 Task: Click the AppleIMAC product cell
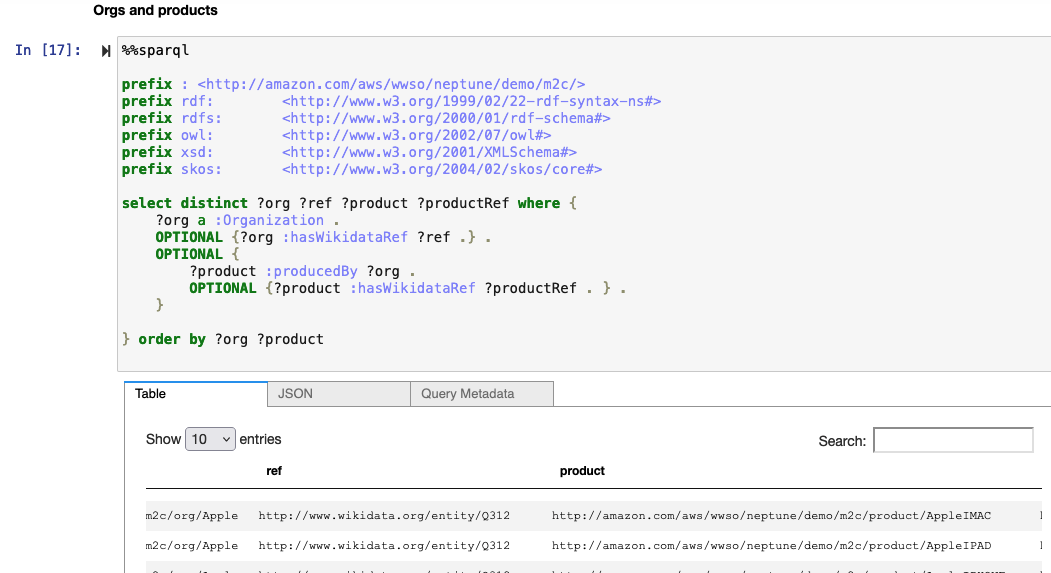point(771,515)
